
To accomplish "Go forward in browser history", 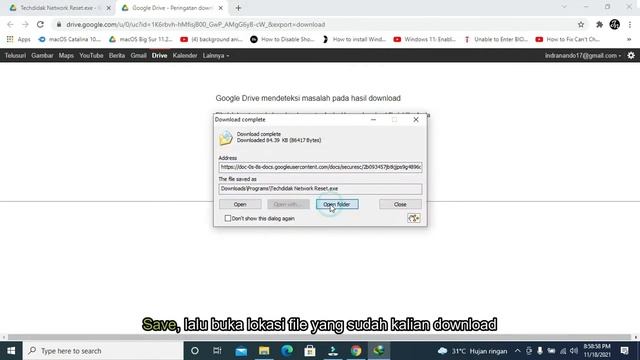I will [x=25, y=24].
